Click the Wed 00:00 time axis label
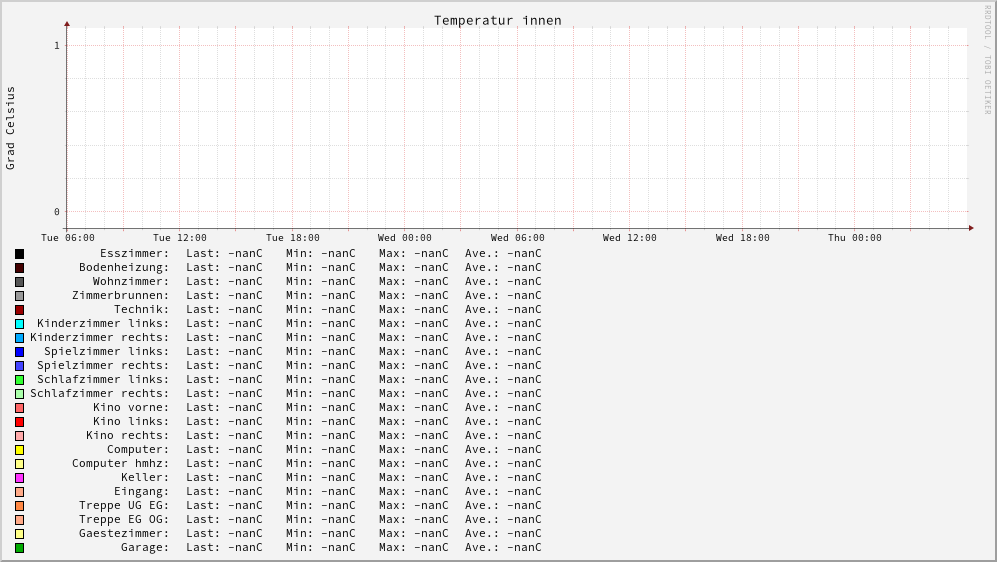Viewport: 997px width, 562px height. click(405, 238)
